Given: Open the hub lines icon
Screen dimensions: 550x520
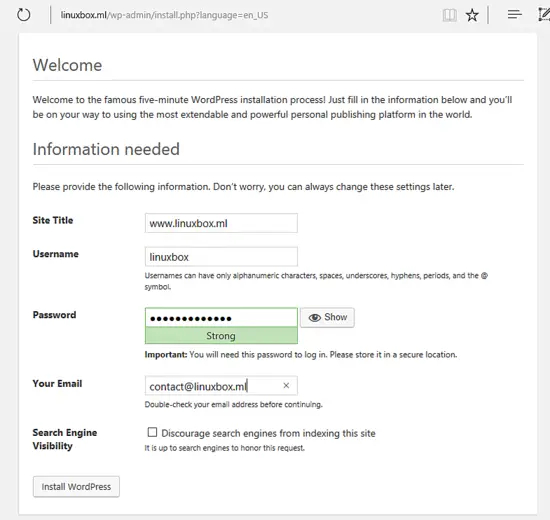Looking at the screenshot, I should click(515, 15).
